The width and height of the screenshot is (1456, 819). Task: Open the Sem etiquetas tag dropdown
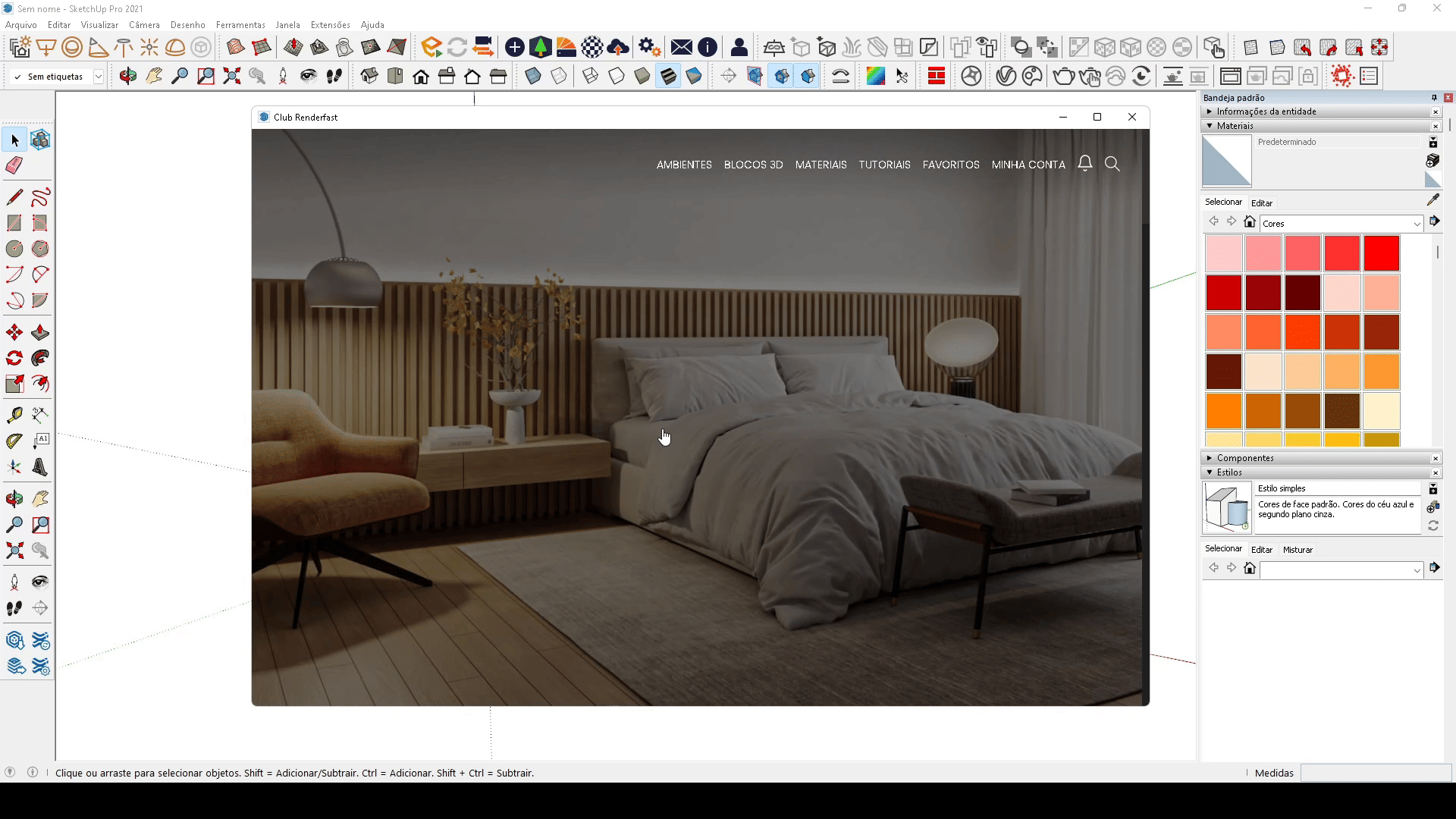pos(98,77)
